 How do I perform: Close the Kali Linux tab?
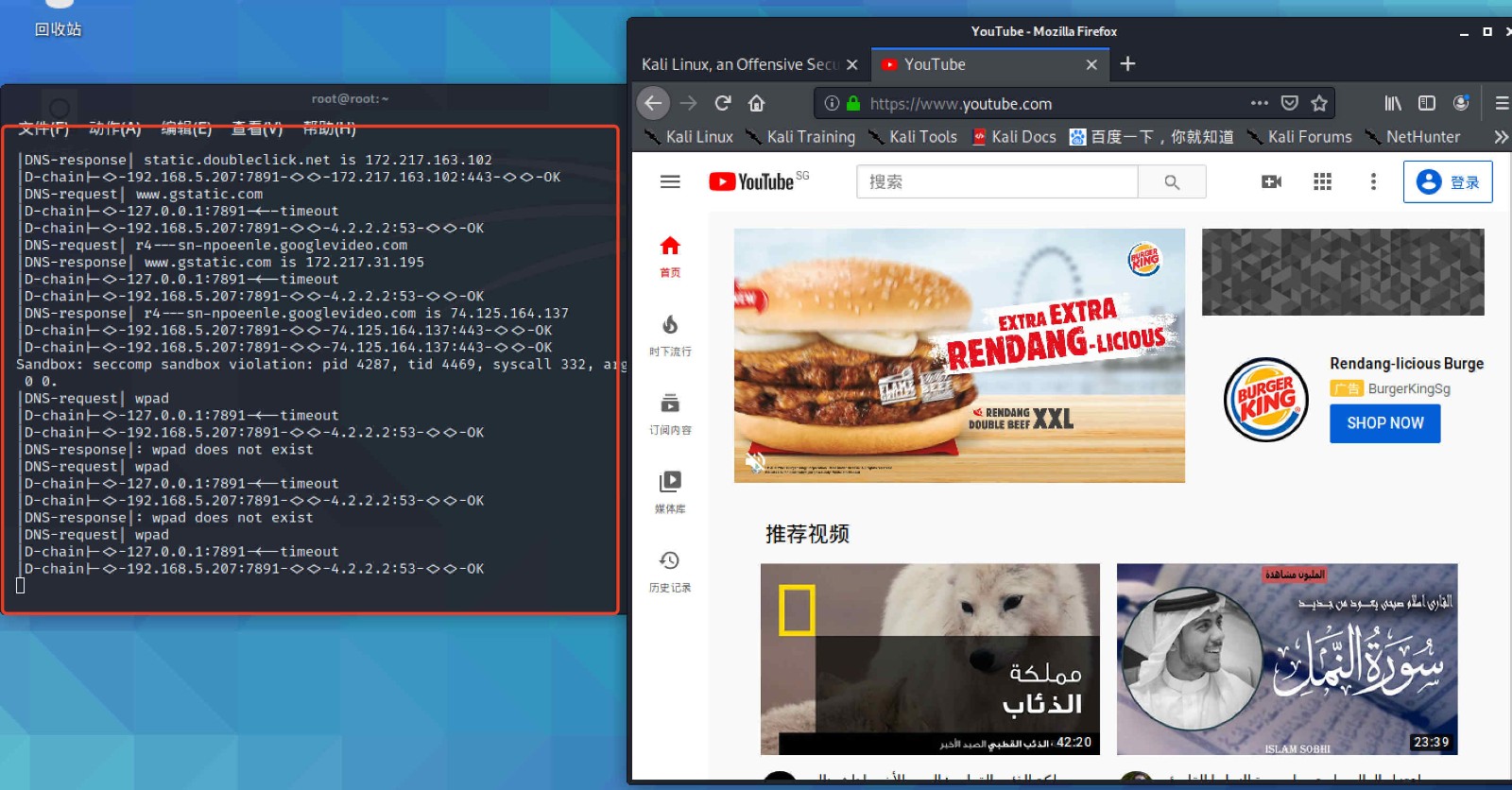coord(851,64)
